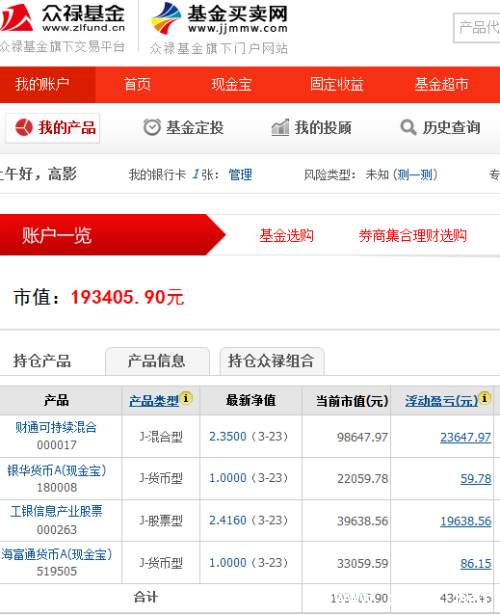The image size is (500, 615).
Task: Switch to 持仓众禄组合 tab
Action: (272, 361)
